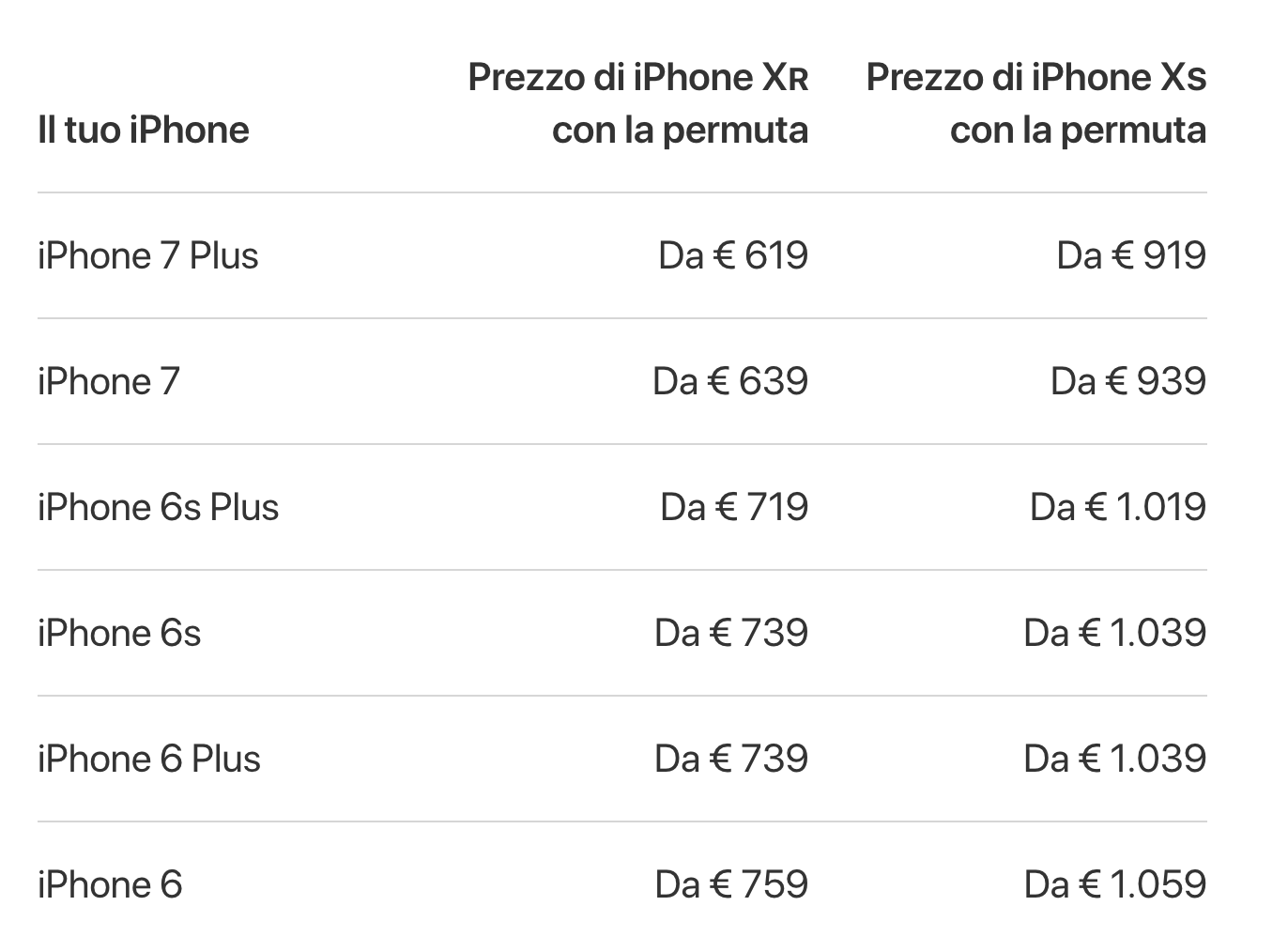The height and width of the screenshot is (952, 1288).
Task: Select the XS price Da € 1.059
Action: [x=1114, y=884]
